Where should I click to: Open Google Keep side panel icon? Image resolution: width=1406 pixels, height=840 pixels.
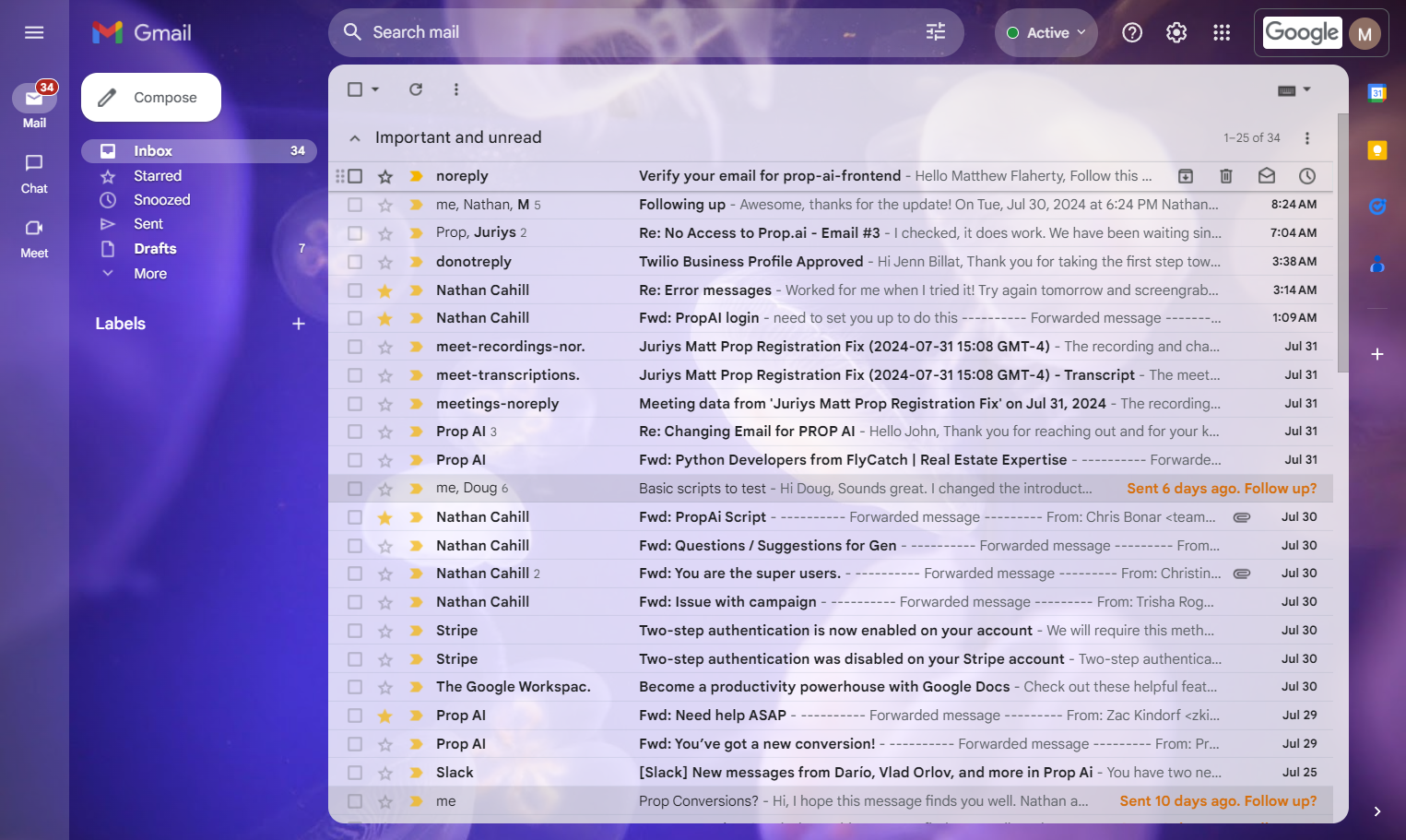coord(1377,149)
